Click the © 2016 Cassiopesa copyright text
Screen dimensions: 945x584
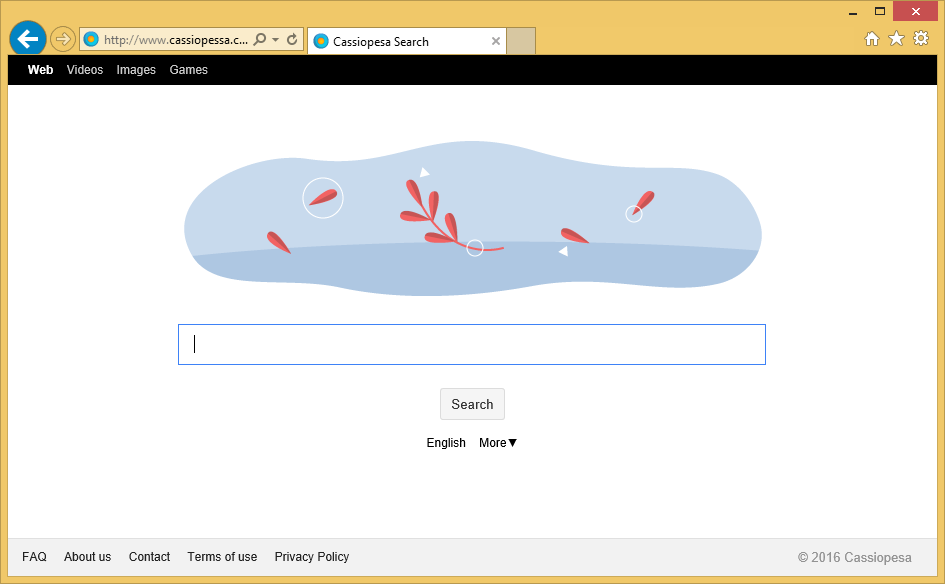pyautogui.click(x=855, y=557)
